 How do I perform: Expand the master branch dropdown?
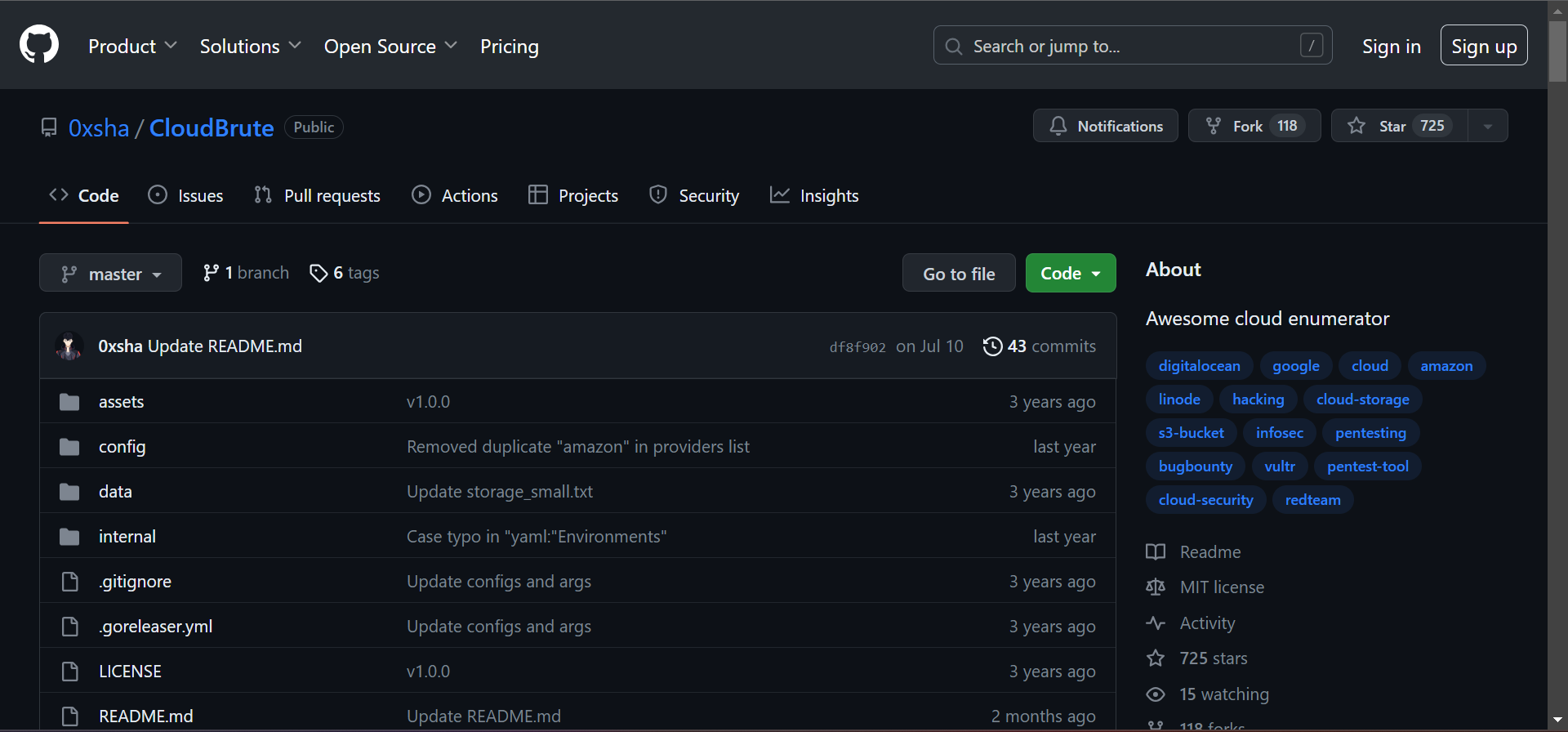tap(110, 274)
